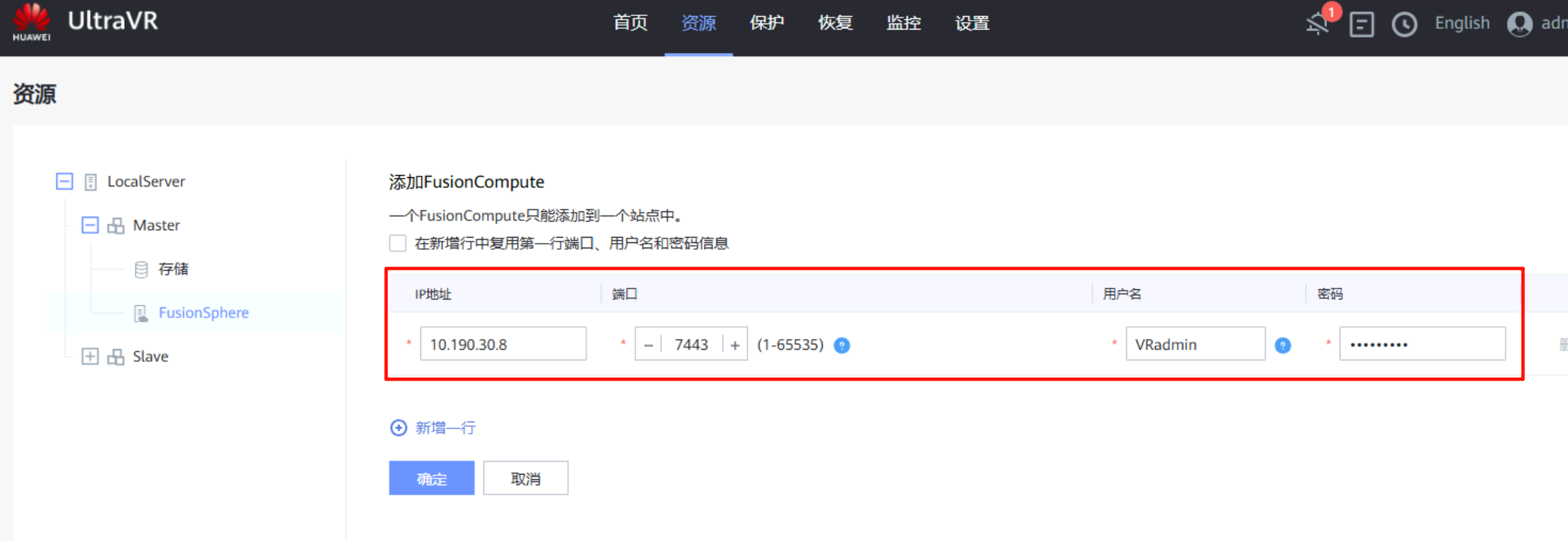Click the help icon next to port range

841,345
